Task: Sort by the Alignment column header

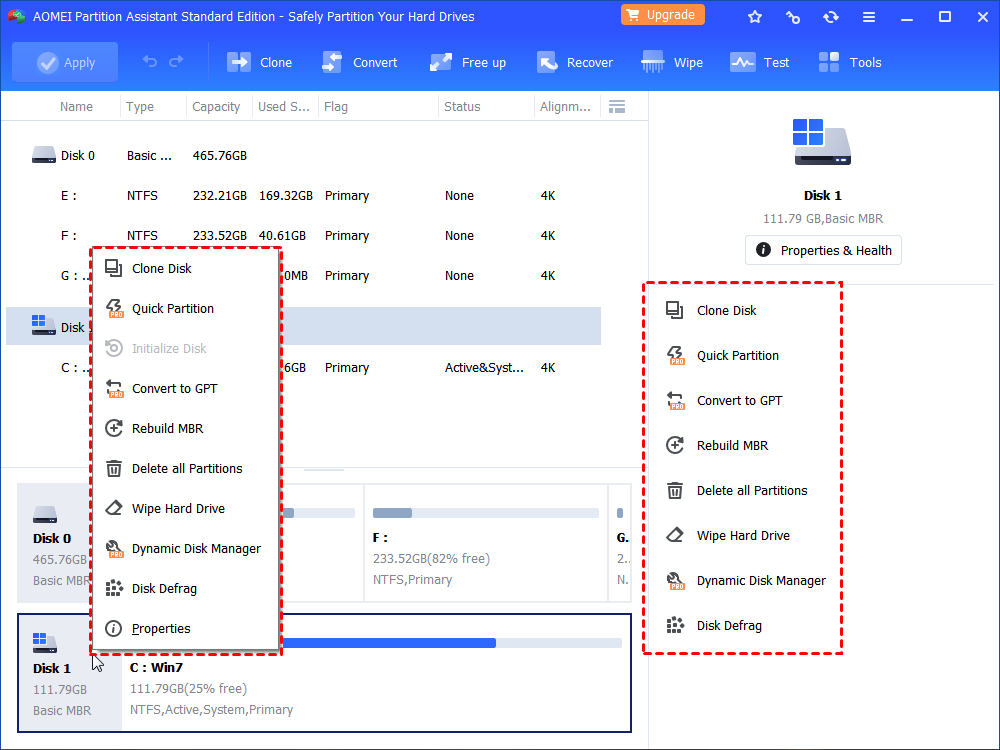Action: tap(565, 107)
